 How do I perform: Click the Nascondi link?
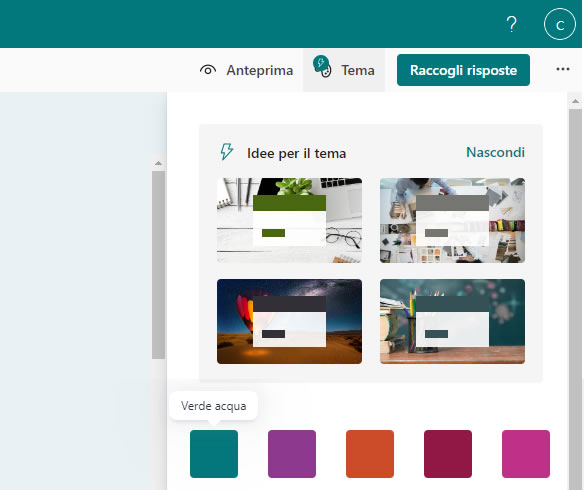495,152
